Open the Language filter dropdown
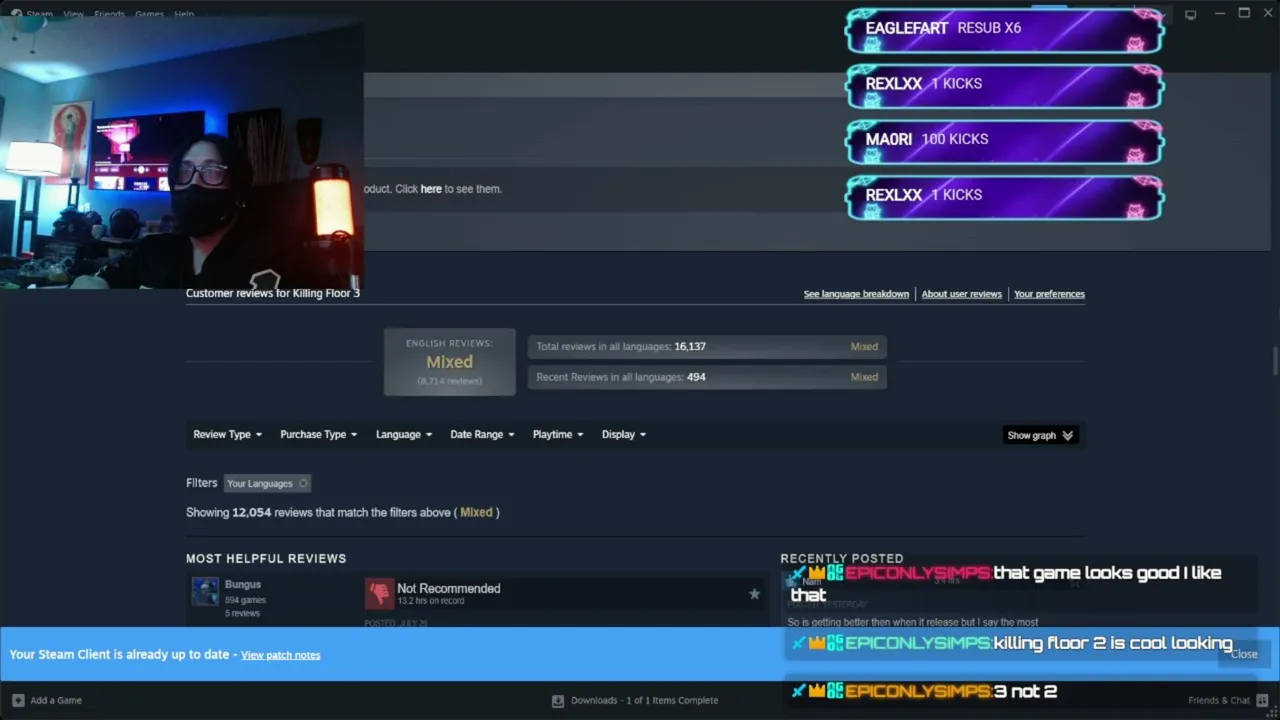This screenshot has height=720, width=1280. 404,435
